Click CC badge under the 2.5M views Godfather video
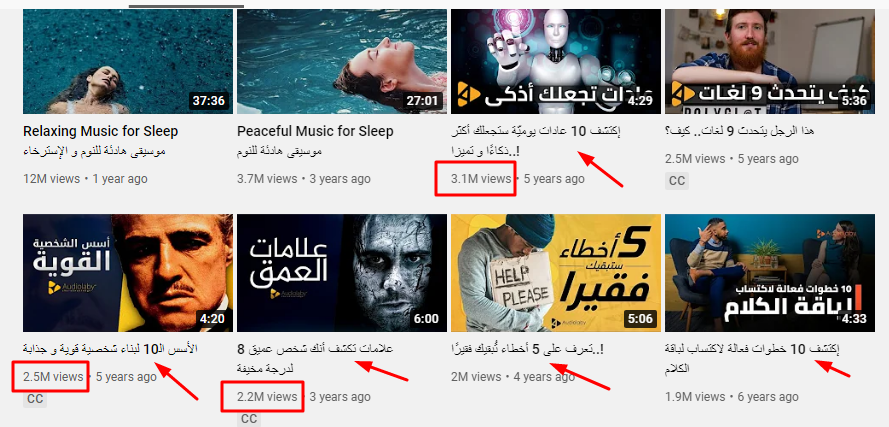 35,399
